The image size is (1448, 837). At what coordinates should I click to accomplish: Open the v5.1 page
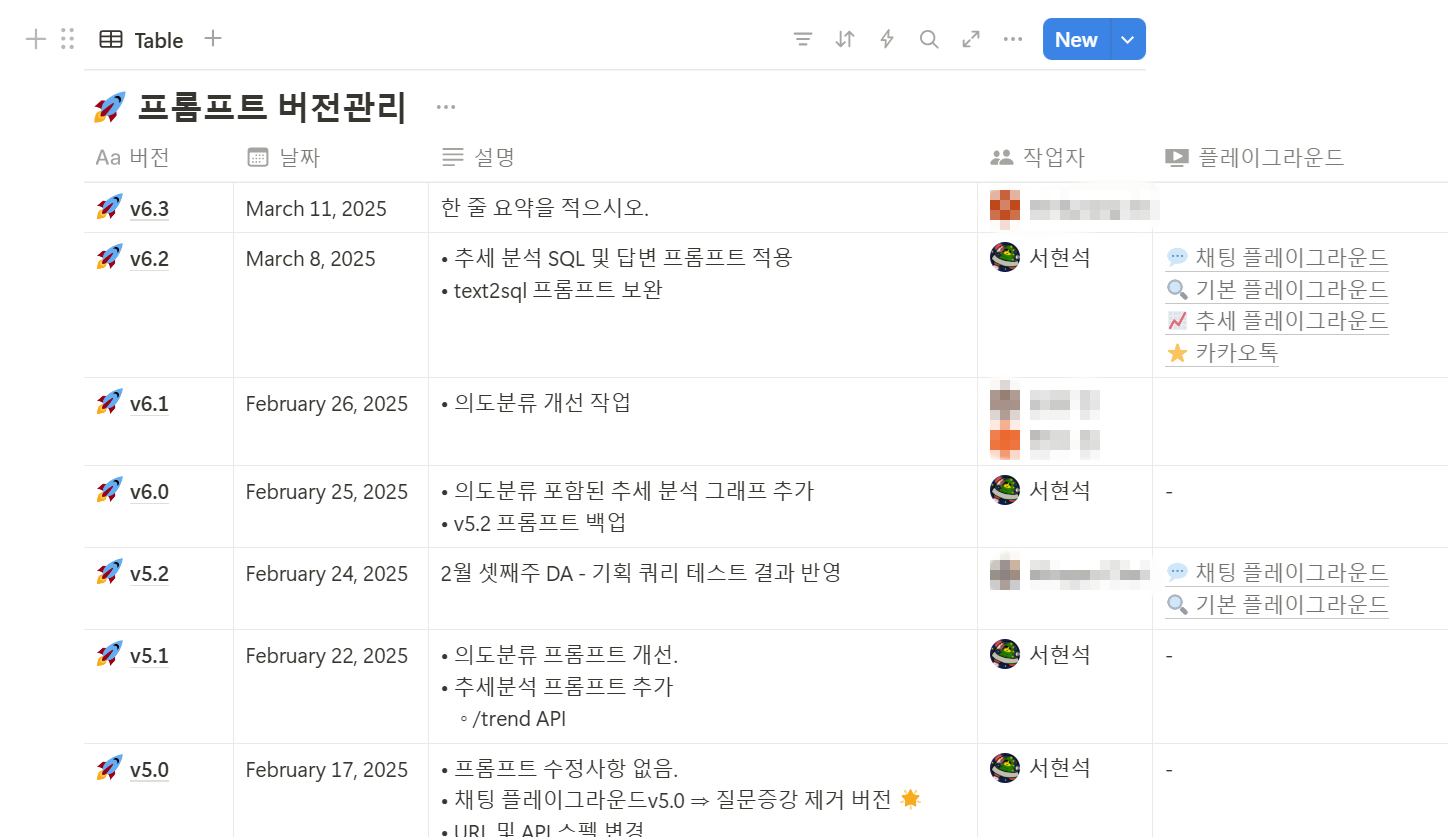coord(149,656)
